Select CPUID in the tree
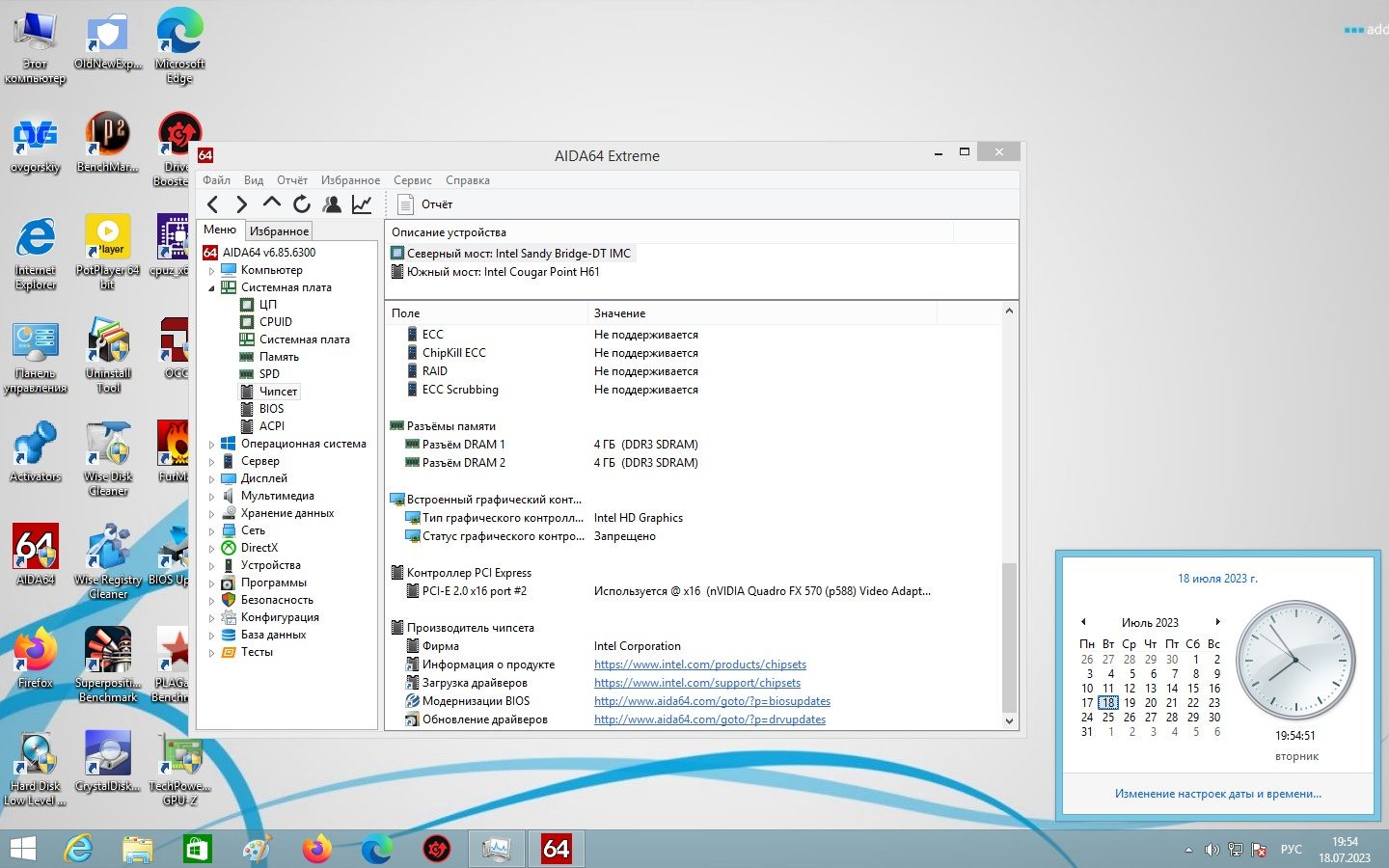The image size is (1389, 868). pyautogui.click(x=276, y=322)
